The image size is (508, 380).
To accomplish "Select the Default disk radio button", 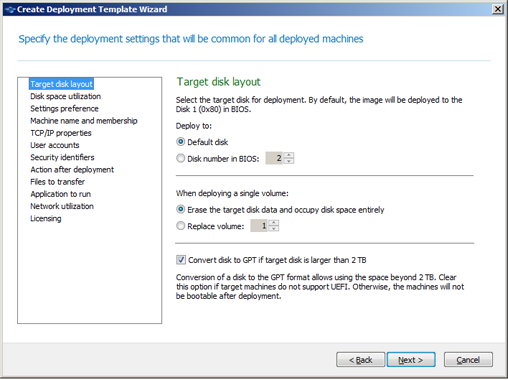I will pos(180,142).
